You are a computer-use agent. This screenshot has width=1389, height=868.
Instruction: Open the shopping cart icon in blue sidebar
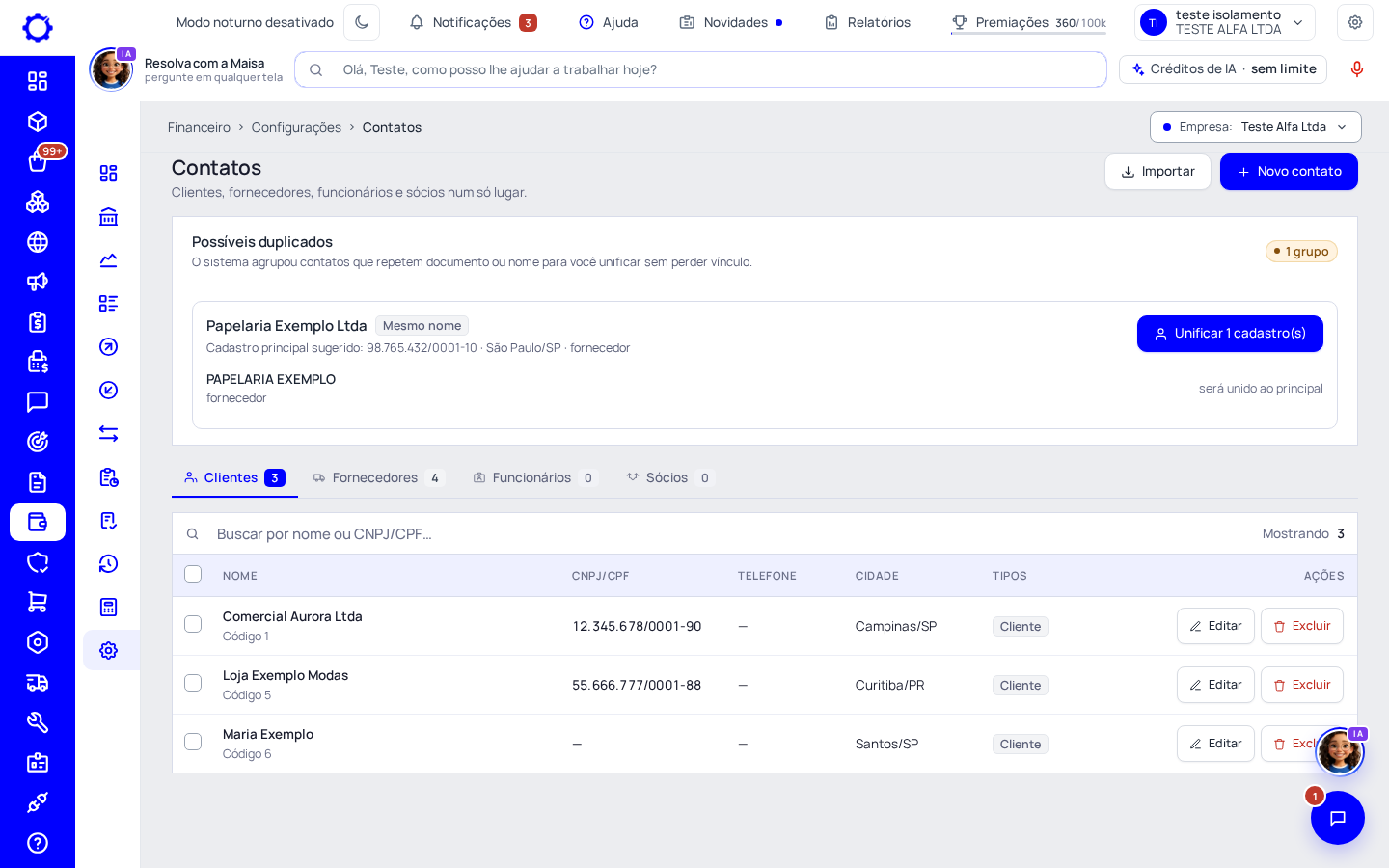[38, 602]
